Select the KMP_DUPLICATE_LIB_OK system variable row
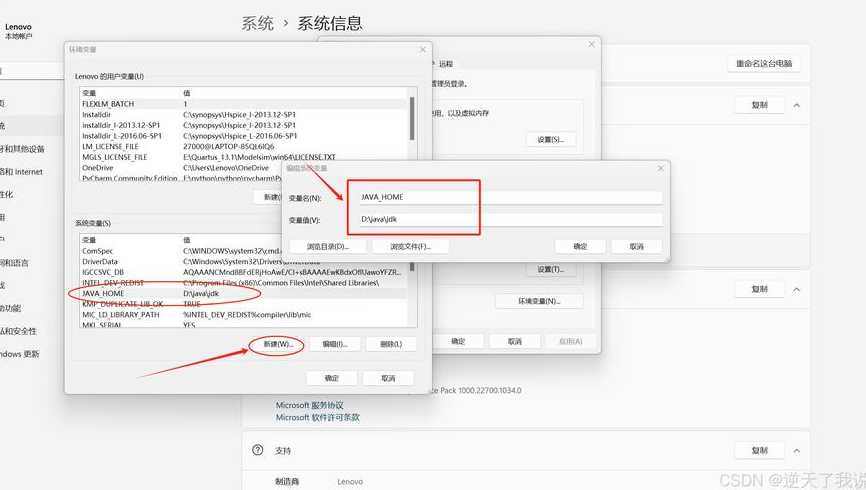Viewport: 866px width, 490px height. [x=243, y=304]
